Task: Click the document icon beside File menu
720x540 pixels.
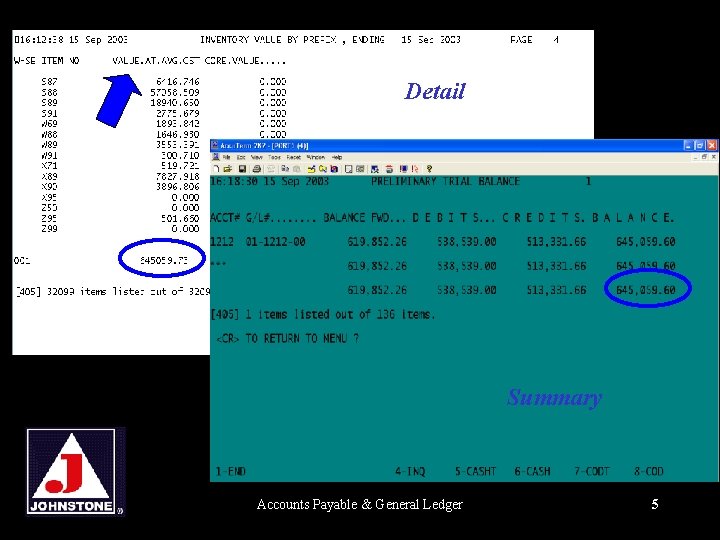Action: click(x=216, y=158)
